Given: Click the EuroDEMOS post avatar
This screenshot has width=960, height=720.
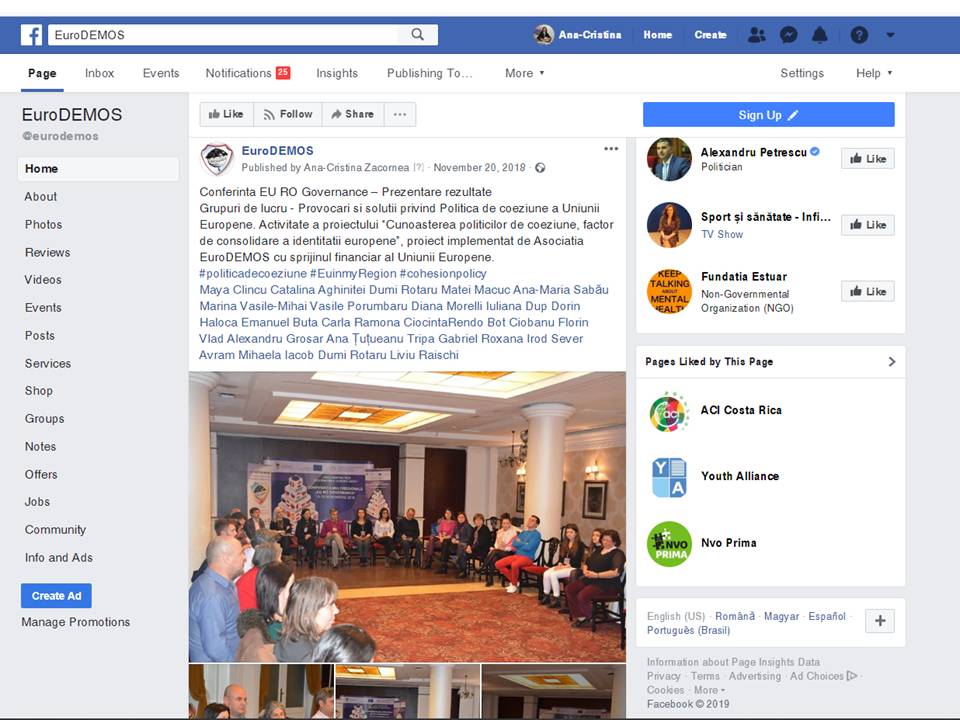Looking at the screenshot, I should pos(217,159).
